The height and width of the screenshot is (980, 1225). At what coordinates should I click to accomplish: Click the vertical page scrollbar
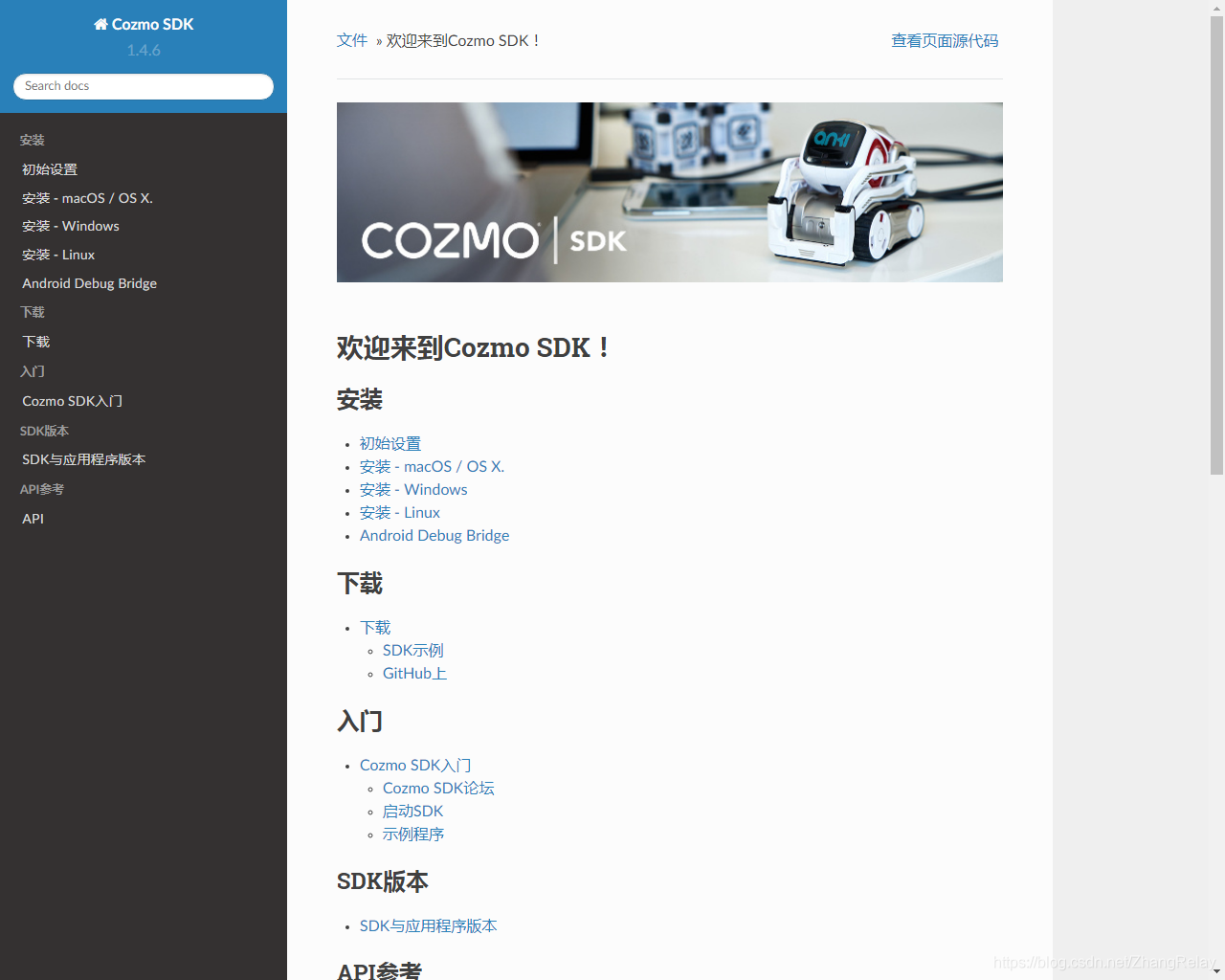[1216, 245]
